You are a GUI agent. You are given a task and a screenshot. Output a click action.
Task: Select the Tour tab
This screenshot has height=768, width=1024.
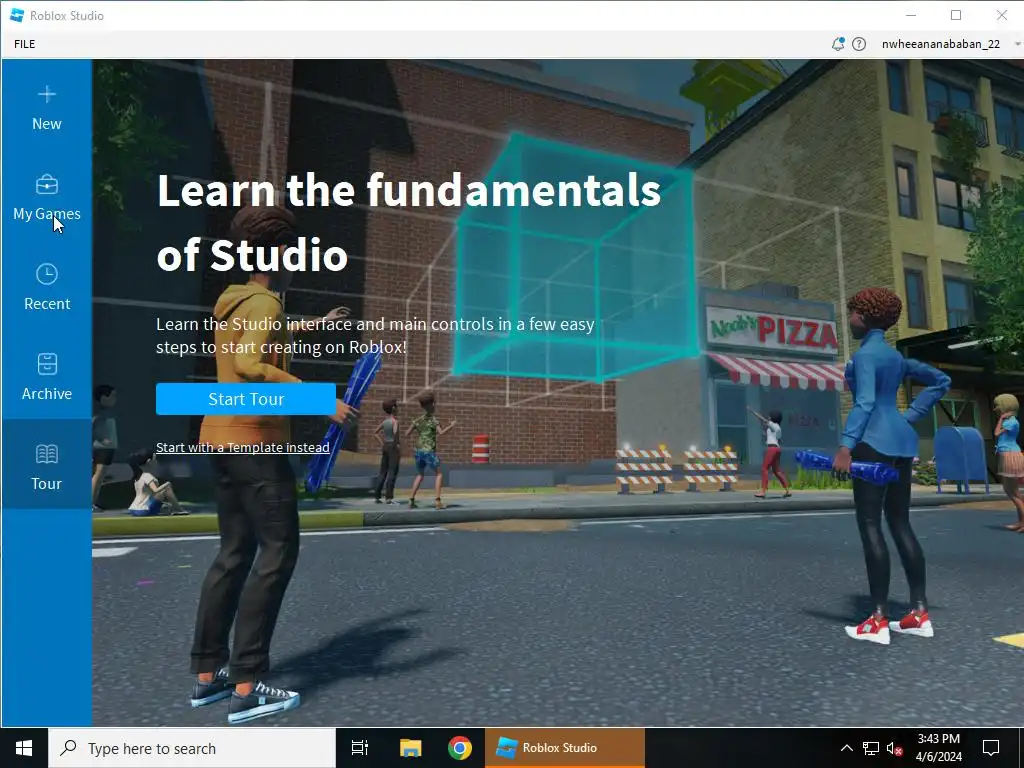[46, 464]
